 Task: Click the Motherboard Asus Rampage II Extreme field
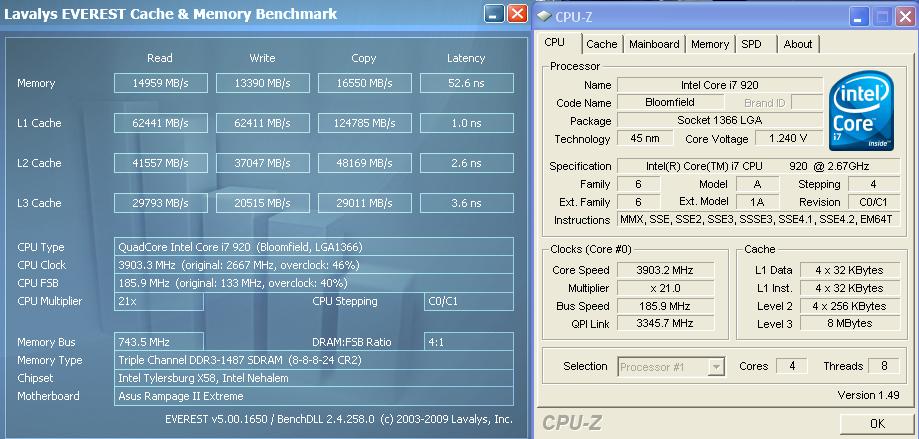click(314, 396)
